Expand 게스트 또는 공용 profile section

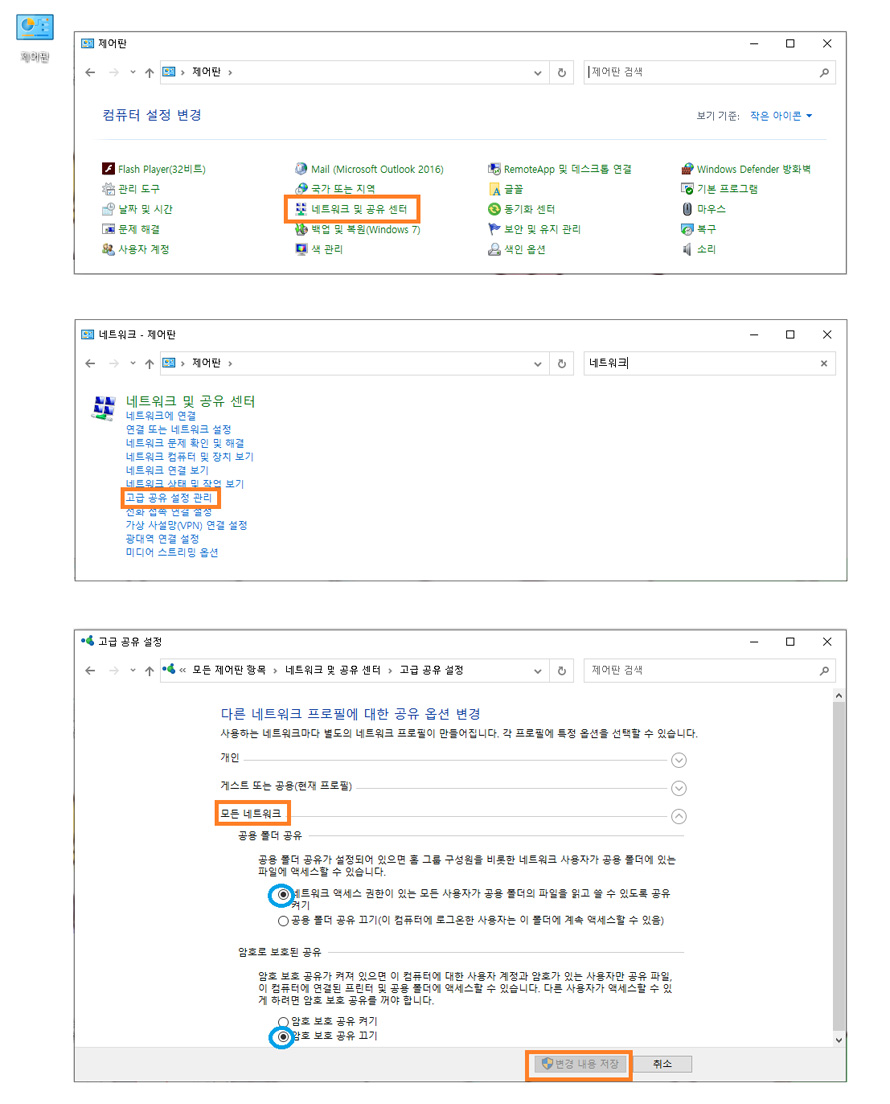point(679,788)
